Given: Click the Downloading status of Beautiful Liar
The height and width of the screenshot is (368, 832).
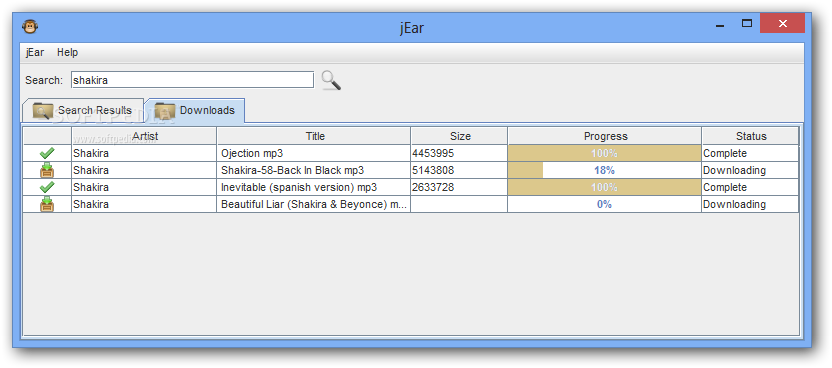Looking at the screenshot, I should [x=734, y=204].
